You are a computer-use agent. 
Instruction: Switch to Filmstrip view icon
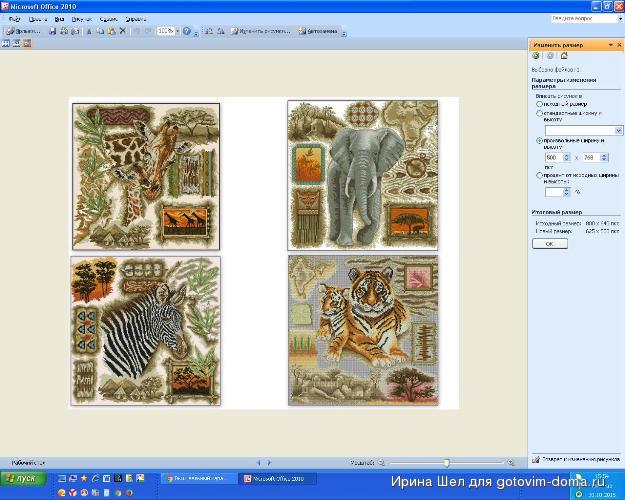point(16,43)
